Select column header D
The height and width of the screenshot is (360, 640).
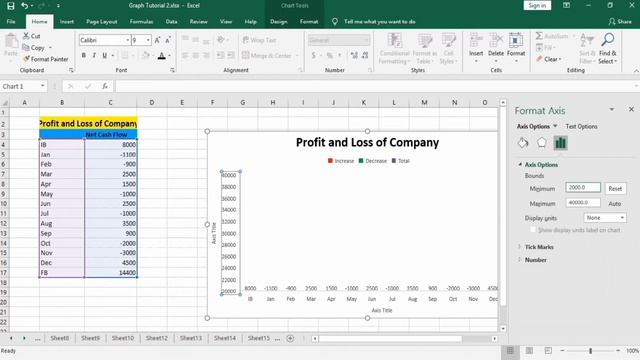point(151,102)
